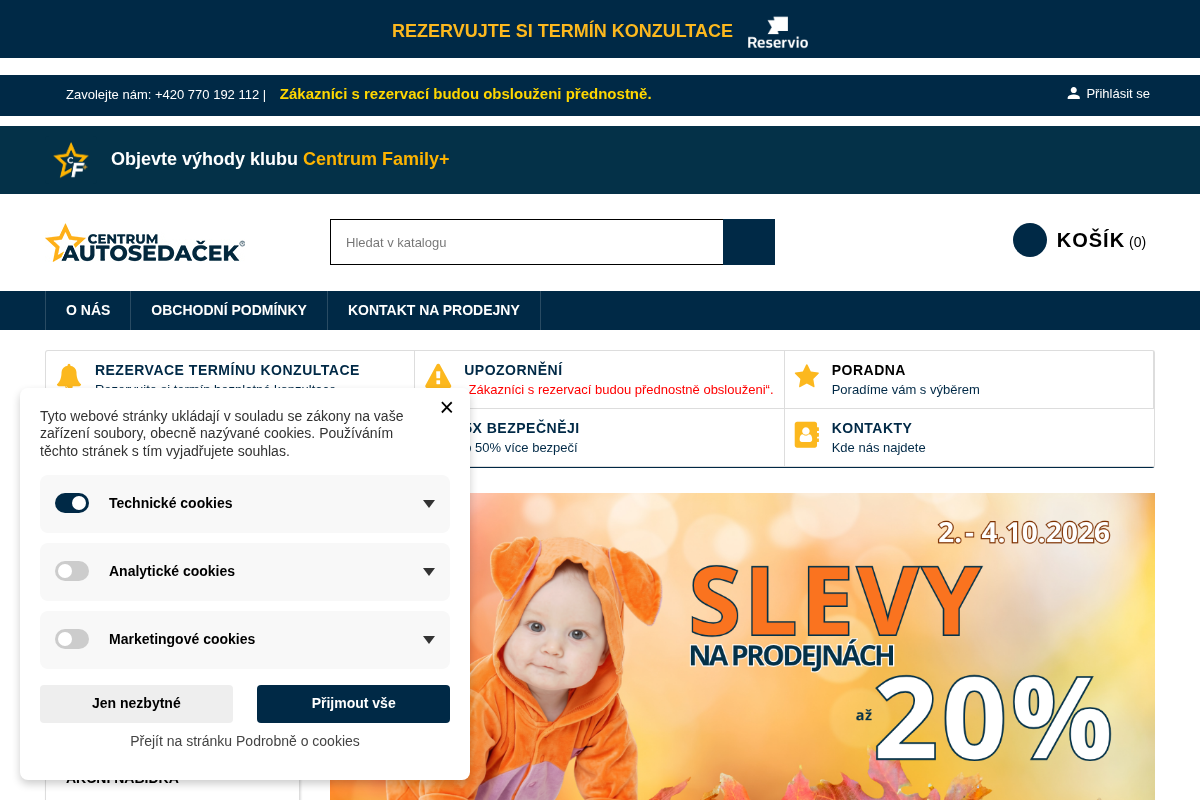Image resolution: width=1200 pixels, height=800 pixels.
Task: Click the UPOZORNĚNÍ notice heading
Action: [513, 370]
